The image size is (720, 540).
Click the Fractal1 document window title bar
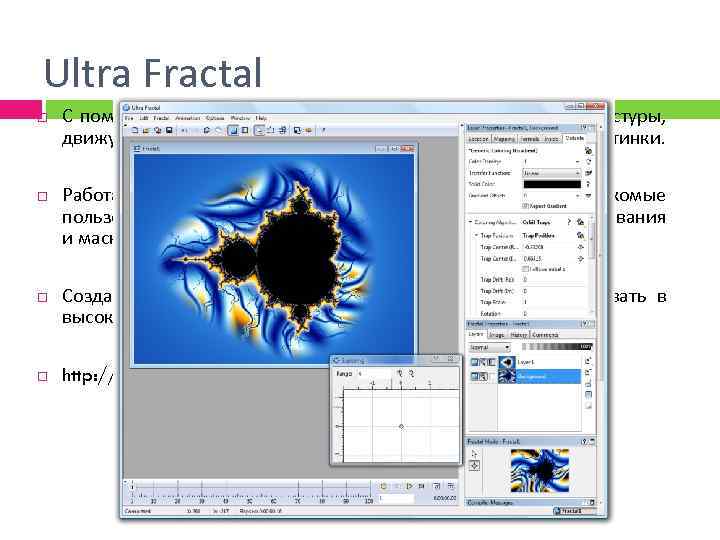(x=274, y=148)
